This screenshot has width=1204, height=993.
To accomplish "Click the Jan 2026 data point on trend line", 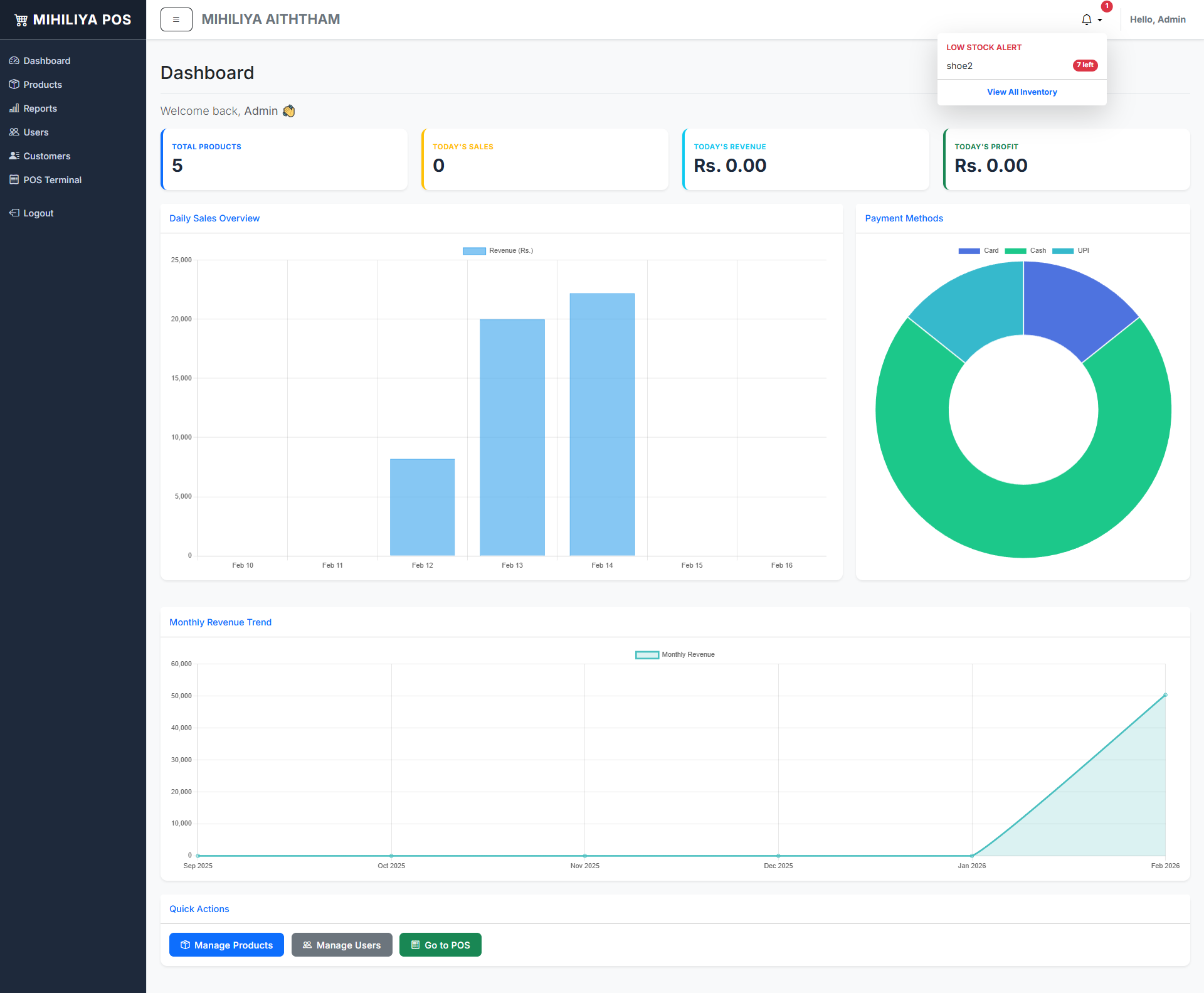I will click(x=972, y=856).
